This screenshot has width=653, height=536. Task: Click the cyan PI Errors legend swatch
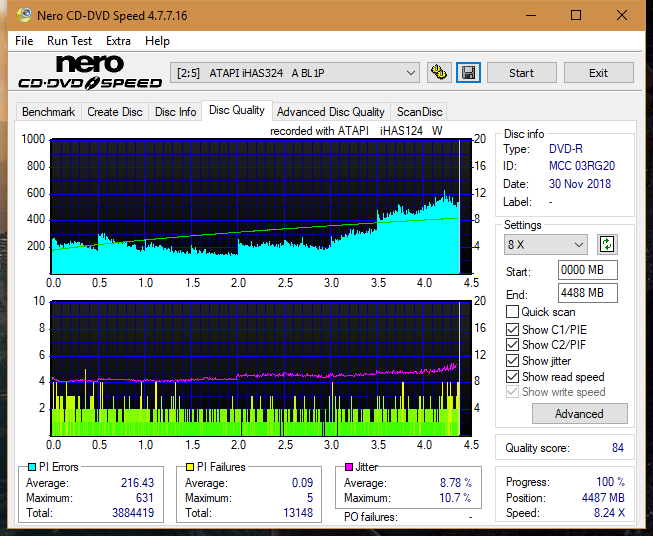tap(32, 467)
